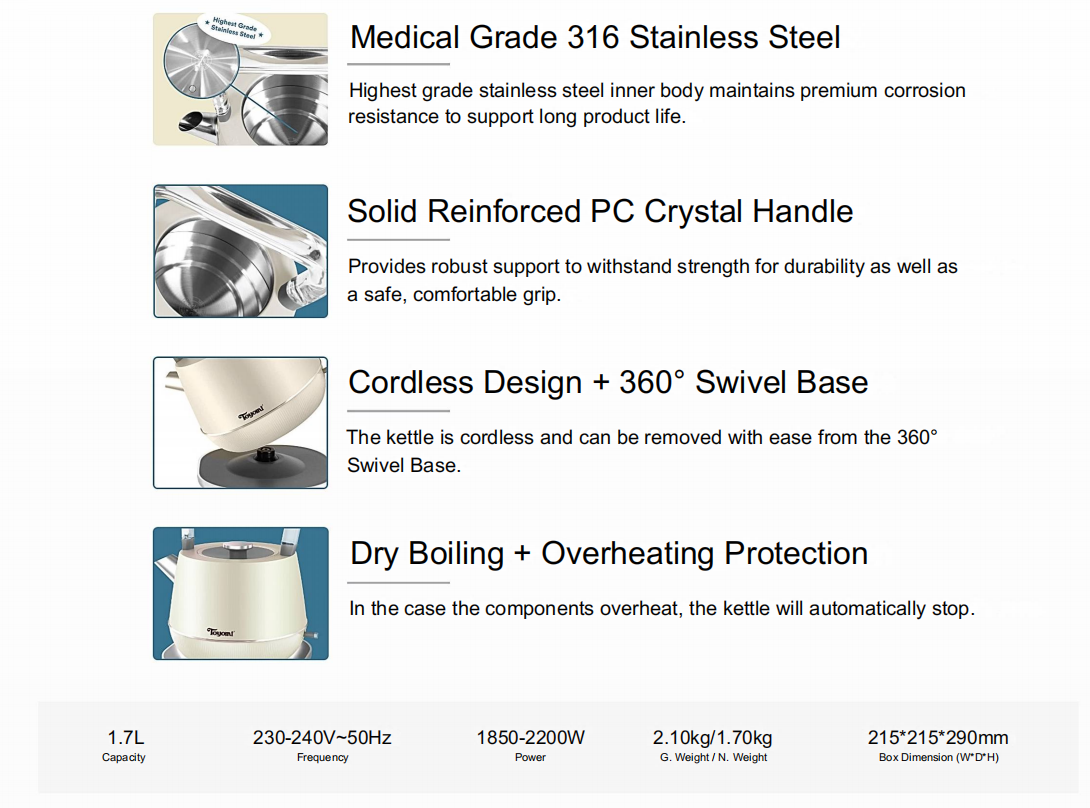This screenshot has width=1090, height=808.
Task: Click the Box Dimension (W*D*H) label
Action: 938,758
